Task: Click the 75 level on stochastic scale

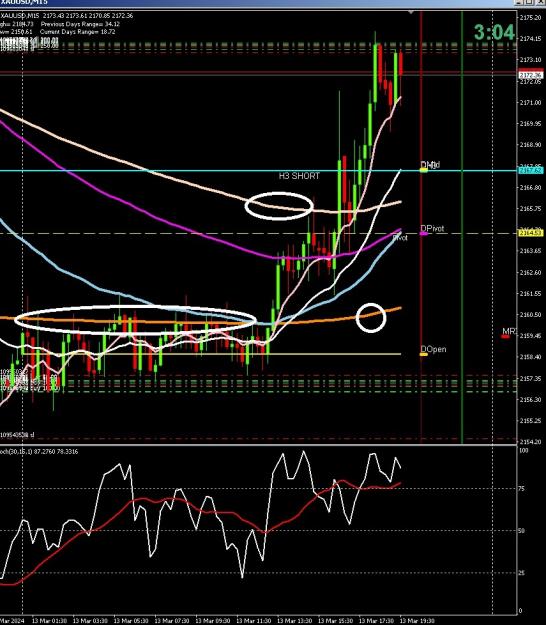Action: tap(523, 489)
